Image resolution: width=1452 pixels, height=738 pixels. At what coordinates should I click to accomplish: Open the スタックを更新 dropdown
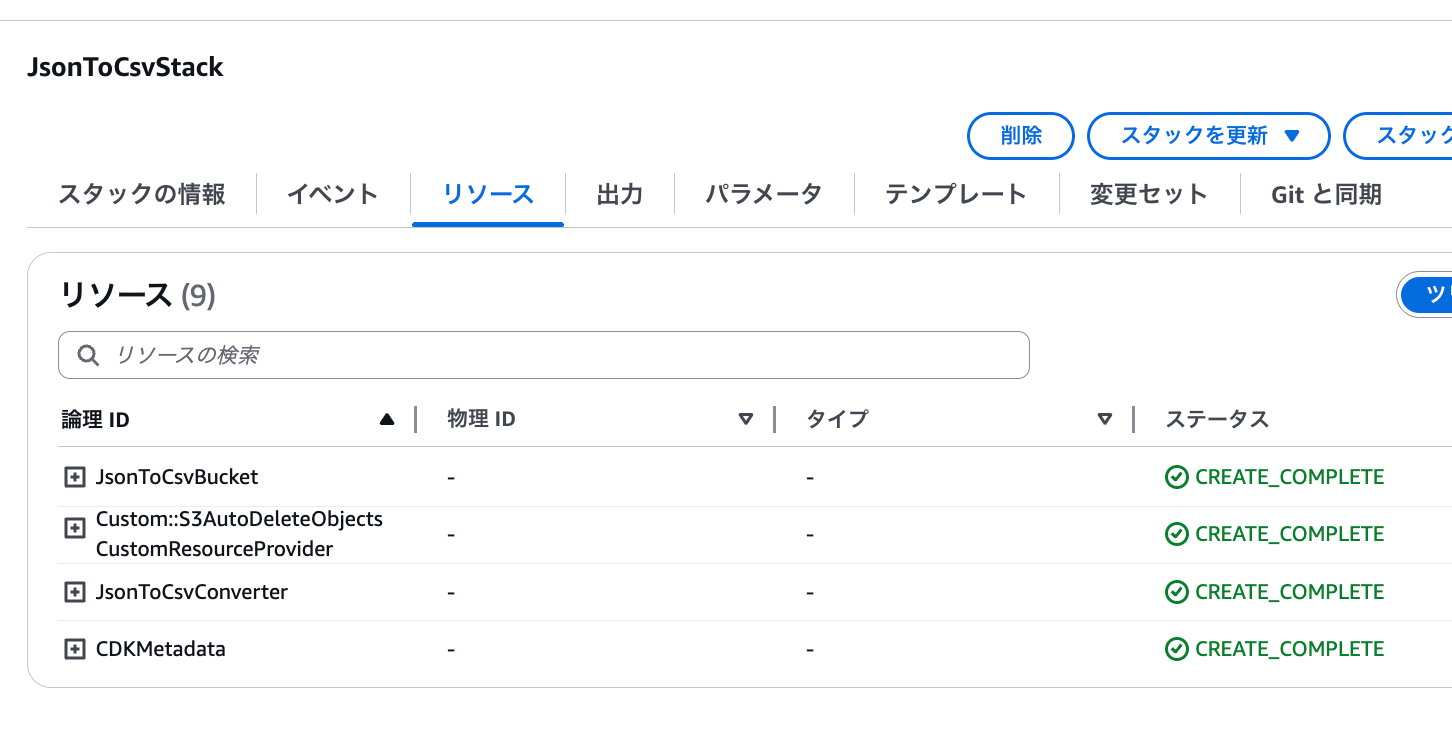(1208, 136)
